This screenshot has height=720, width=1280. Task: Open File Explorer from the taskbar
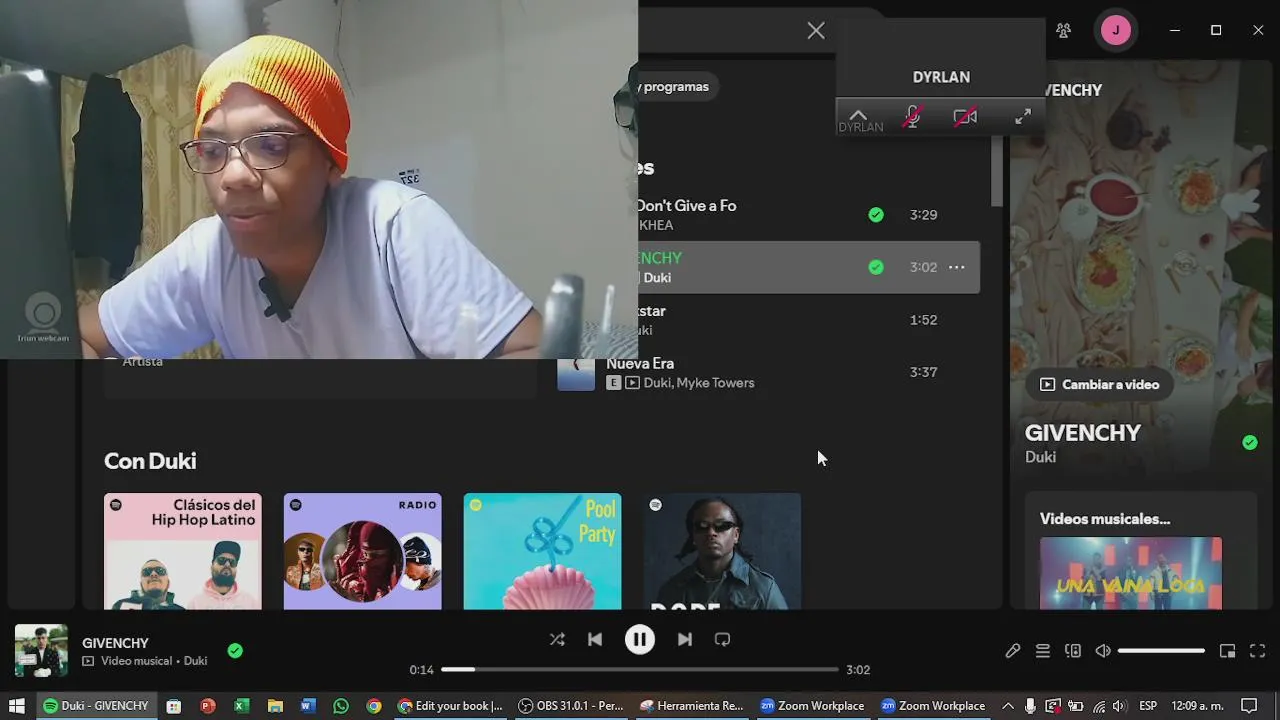(275, 706)
